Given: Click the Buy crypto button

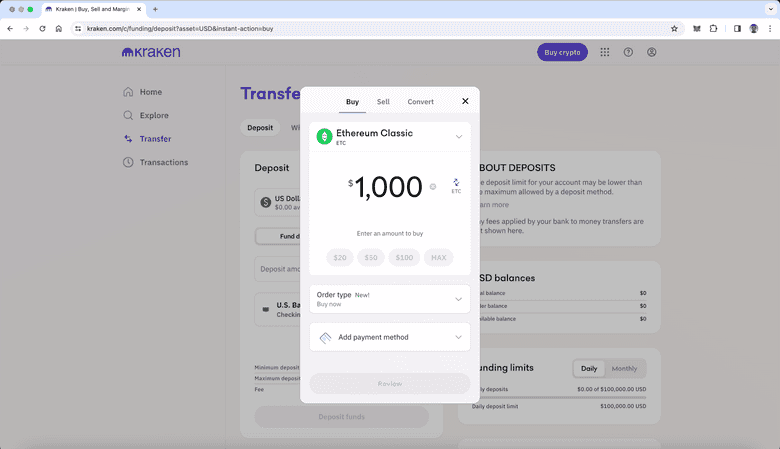Looking at the screenshot, I should (x=562, y=52).
